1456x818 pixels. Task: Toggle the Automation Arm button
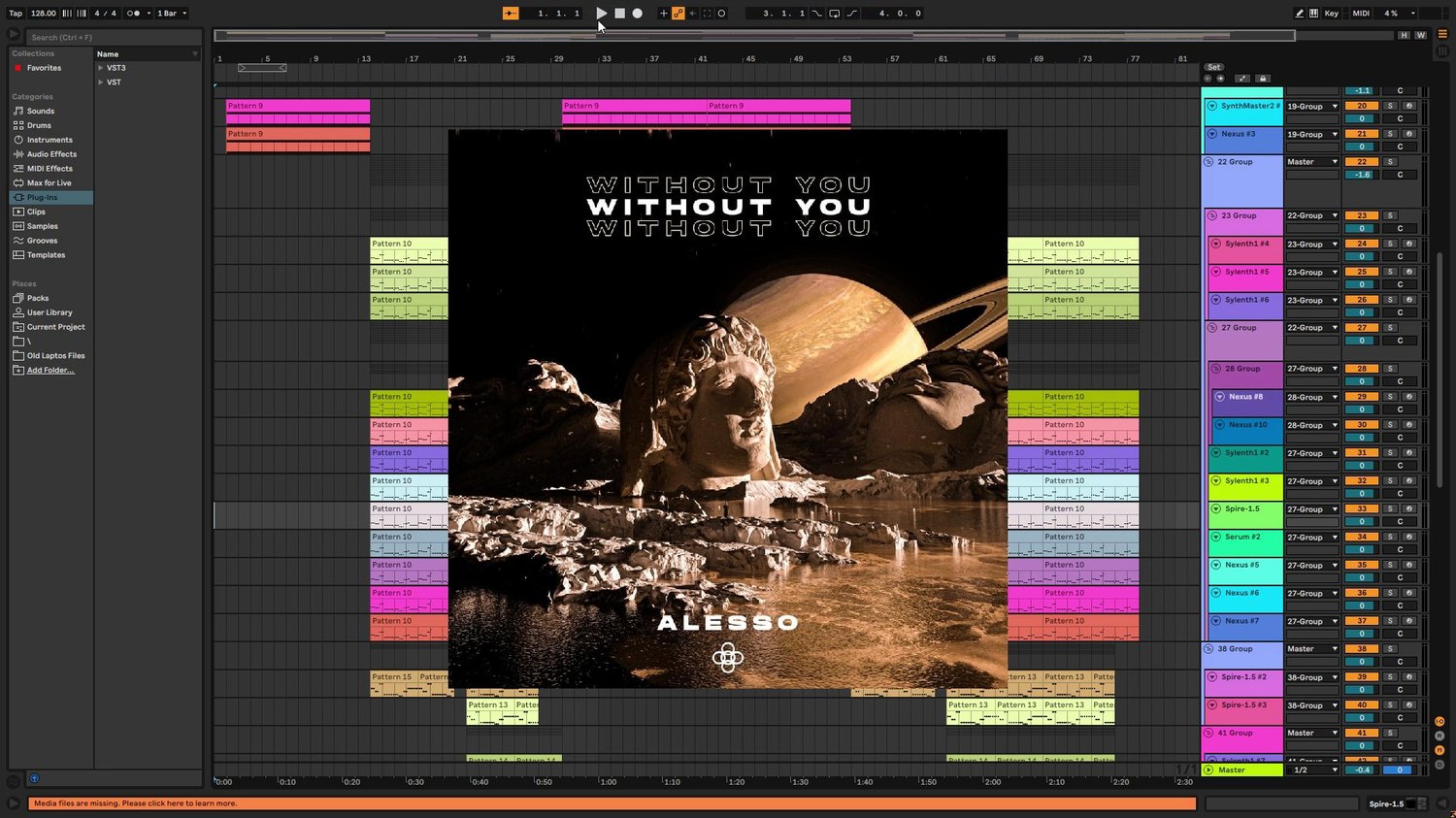click(678, 14)
